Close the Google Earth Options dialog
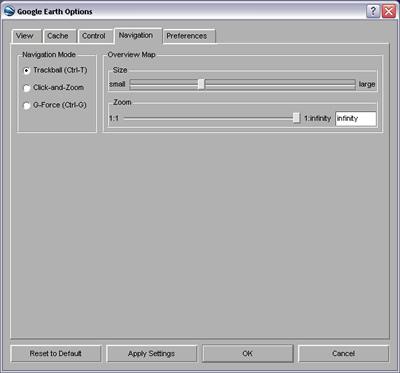Screen dimensions: 400x373 point(389,11)
